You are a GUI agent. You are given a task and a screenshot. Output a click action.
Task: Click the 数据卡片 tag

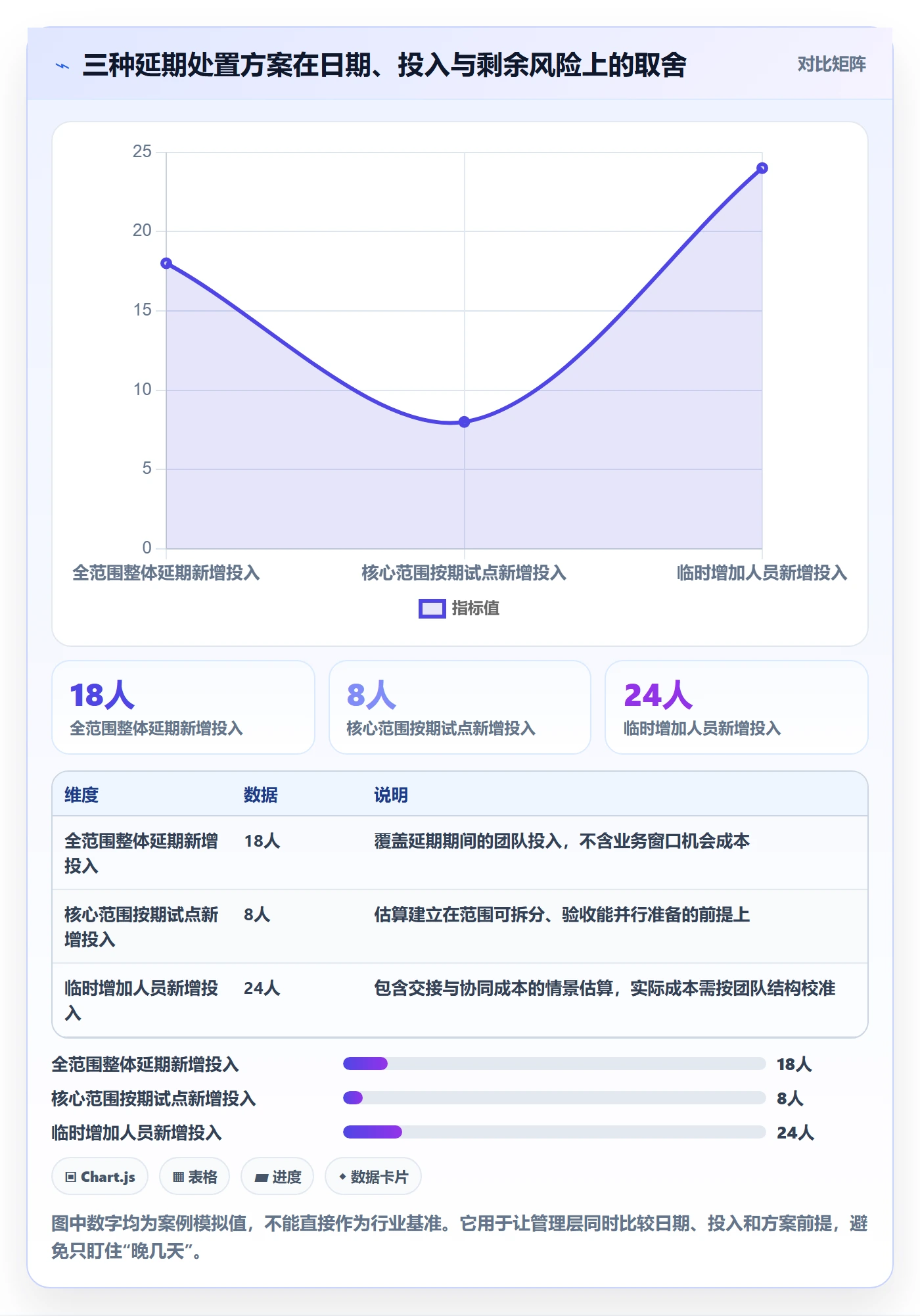click(x=373, y=1177)
